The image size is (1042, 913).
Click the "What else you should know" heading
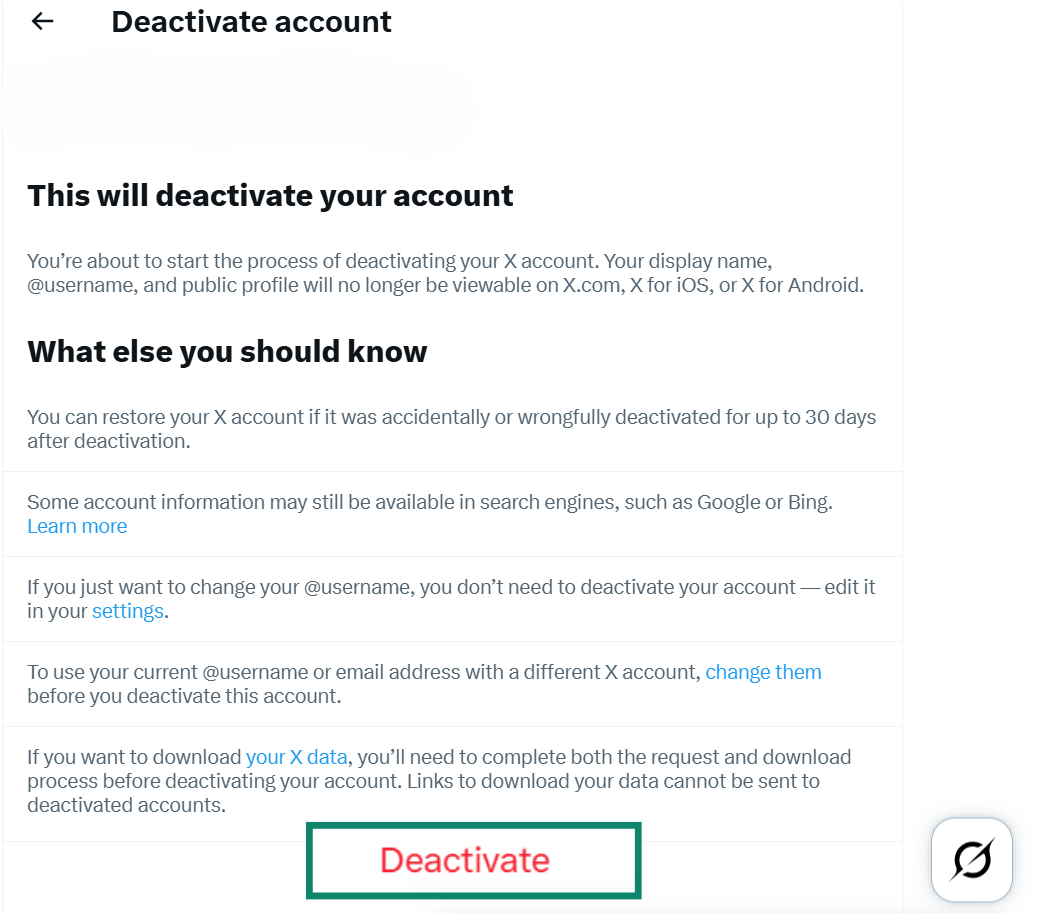pyautogui.click(x=227, y=351)
